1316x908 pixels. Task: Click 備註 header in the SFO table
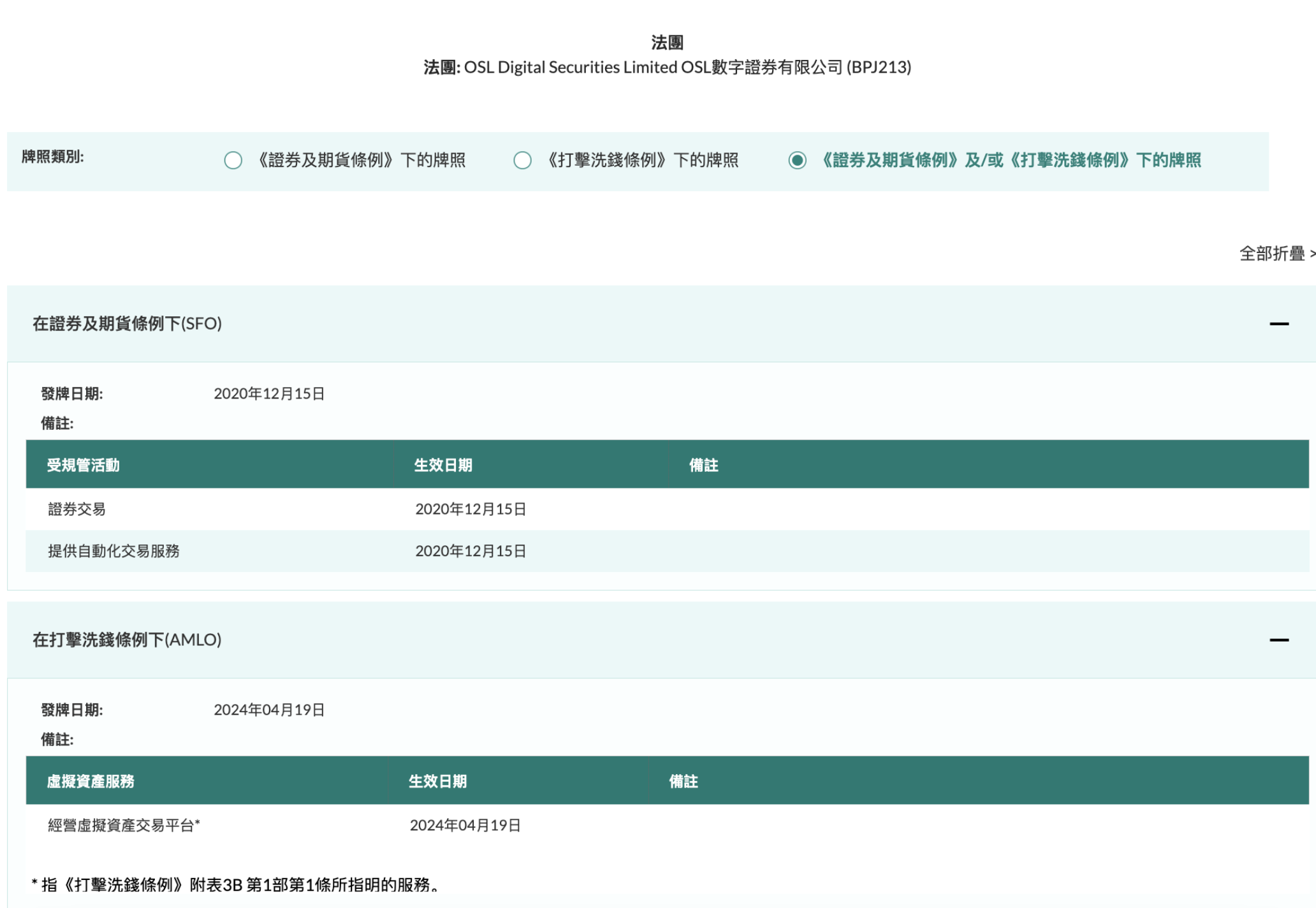click(704, 465)
